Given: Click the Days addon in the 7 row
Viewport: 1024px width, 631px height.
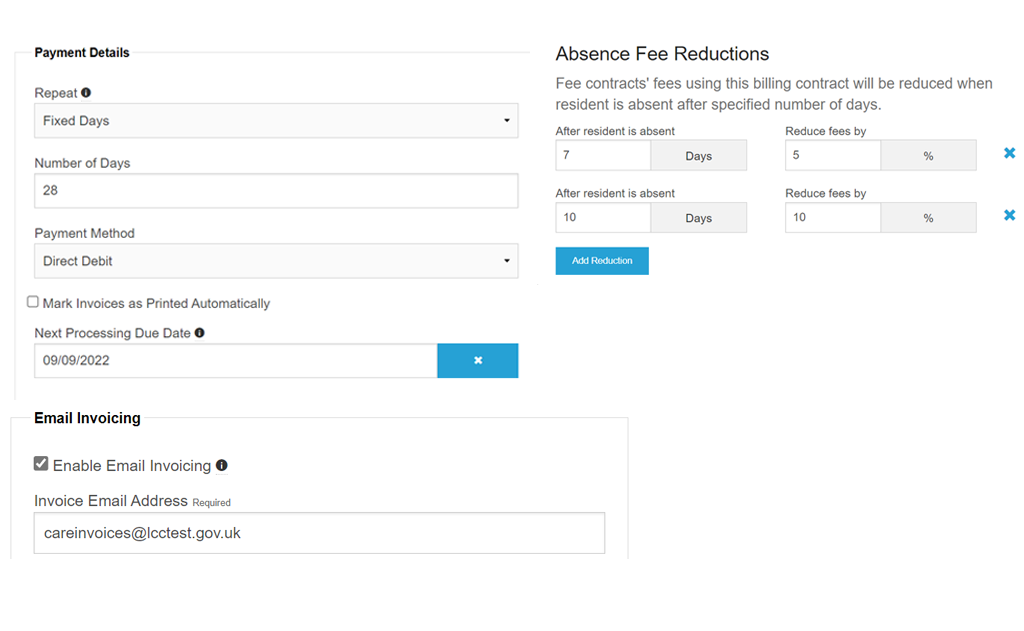Looking at the screenshot, I should (x=698, y=155).
